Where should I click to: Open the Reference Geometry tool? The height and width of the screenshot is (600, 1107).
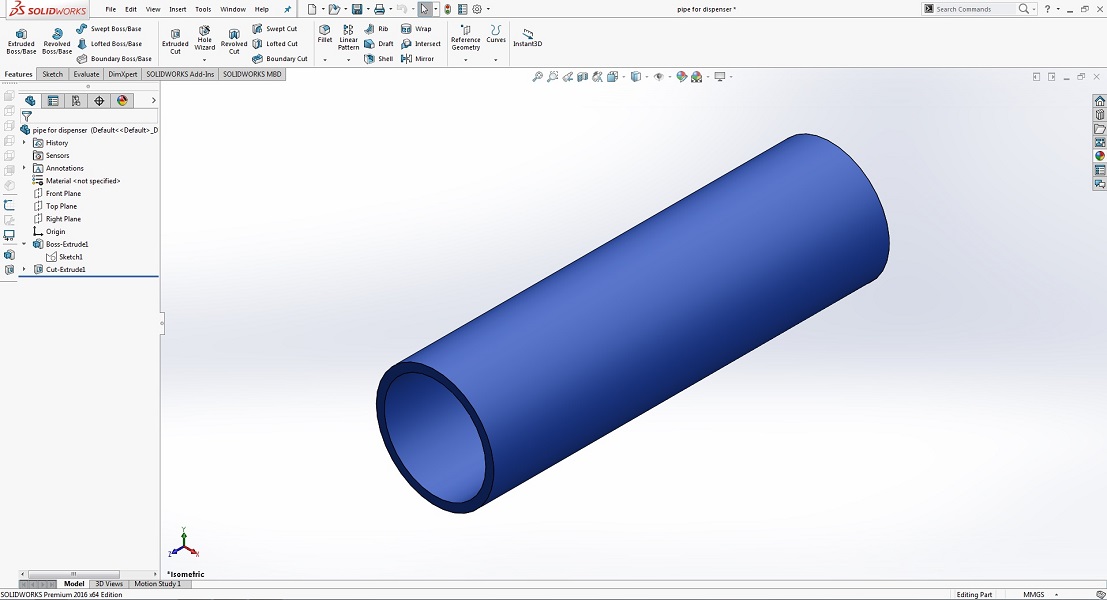pyautogui.click(x=465, y=38)
